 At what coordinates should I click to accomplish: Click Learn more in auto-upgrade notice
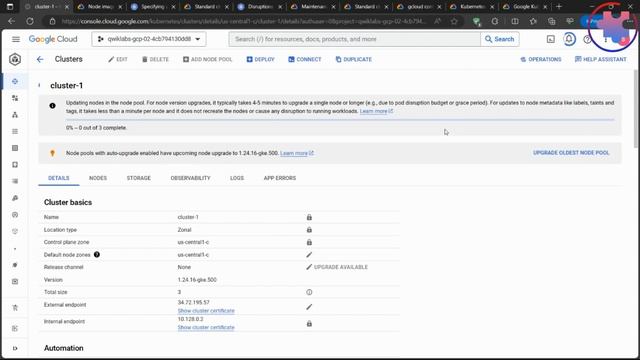coord(297,153)
